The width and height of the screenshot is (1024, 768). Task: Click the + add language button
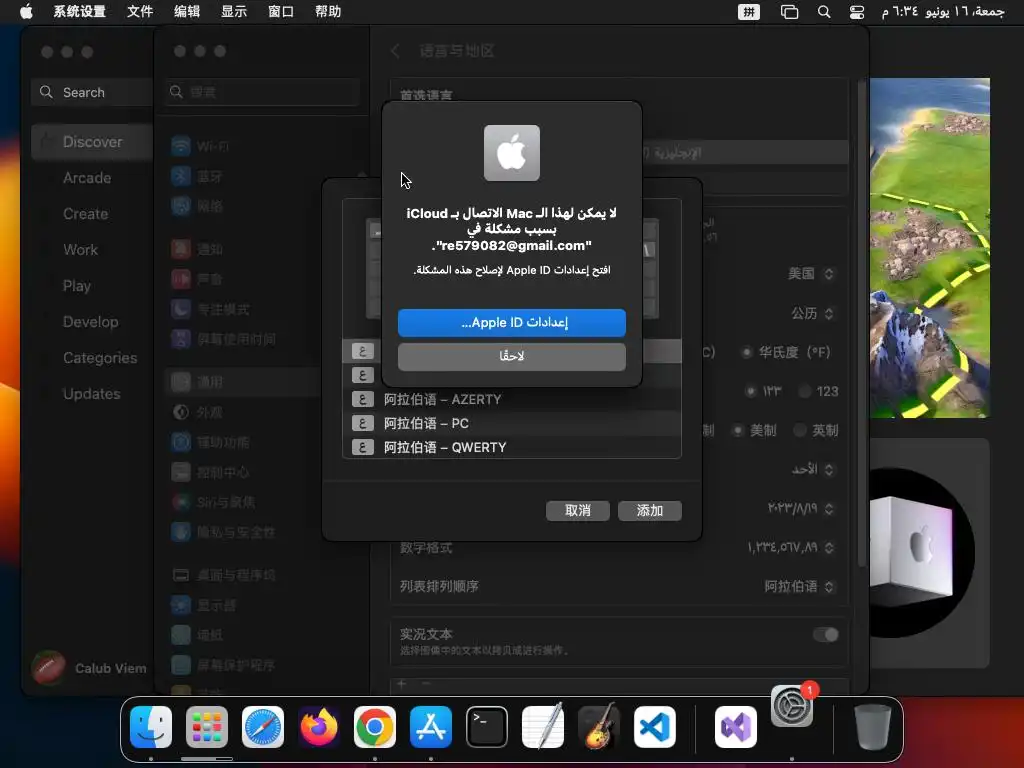tap(402, 684)
